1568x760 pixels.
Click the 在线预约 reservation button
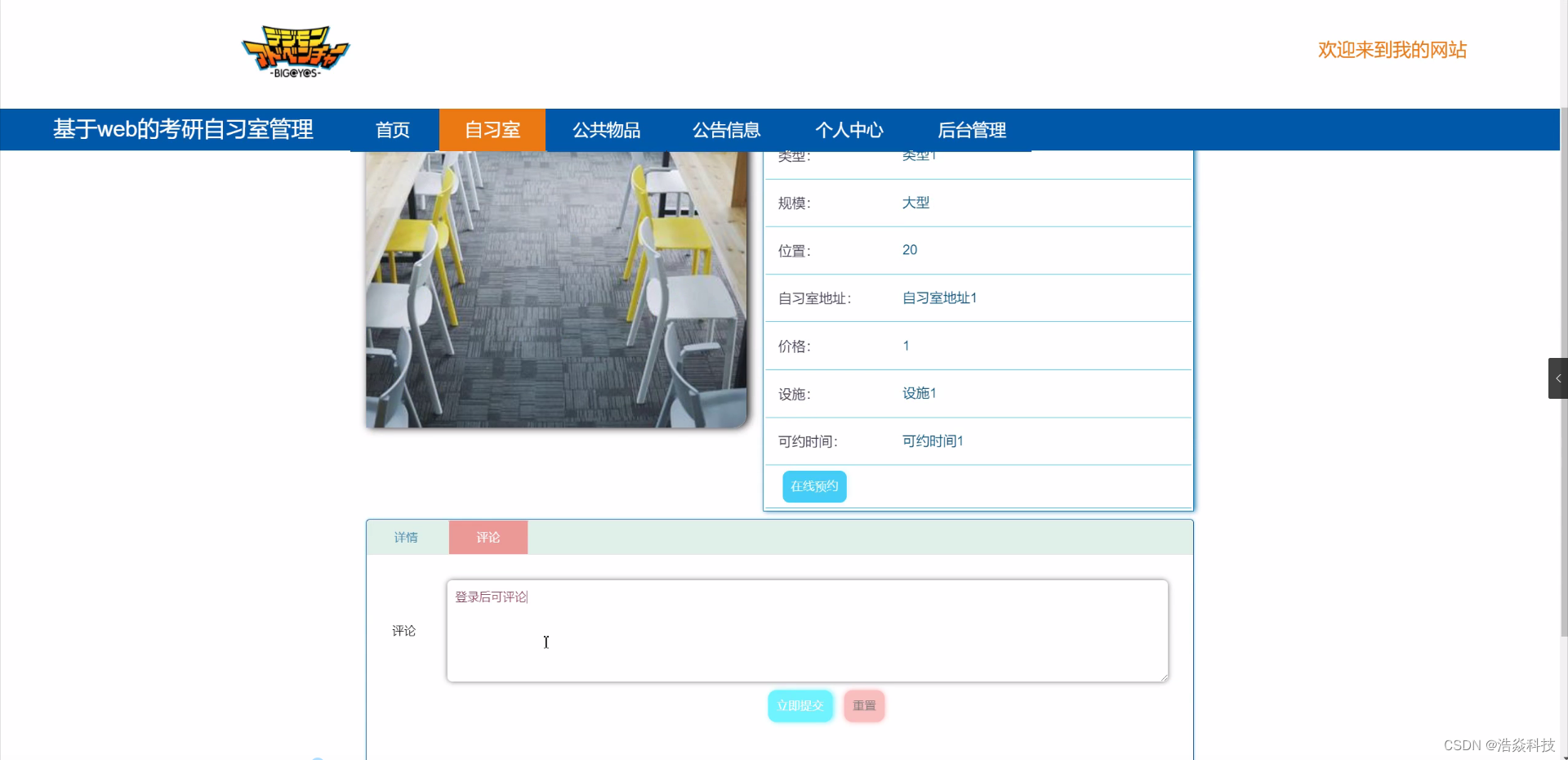(813, 486)
